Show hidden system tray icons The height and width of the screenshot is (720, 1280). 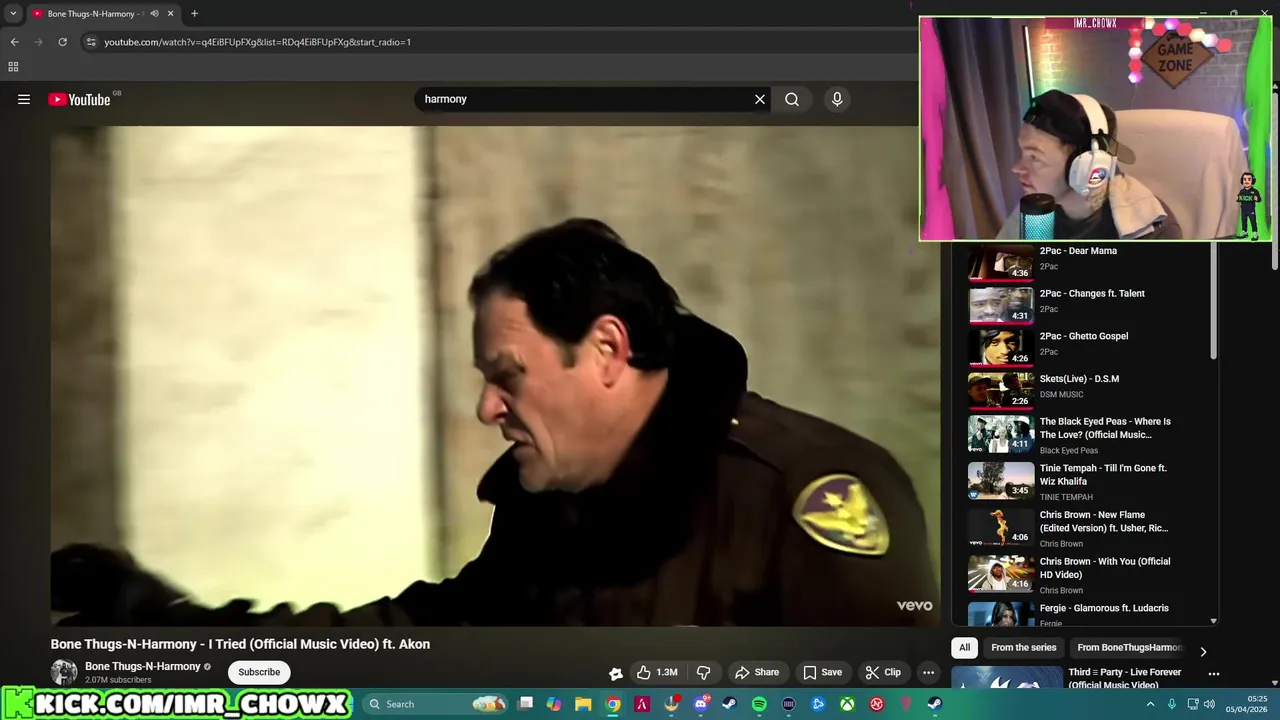click(1150, 704)
